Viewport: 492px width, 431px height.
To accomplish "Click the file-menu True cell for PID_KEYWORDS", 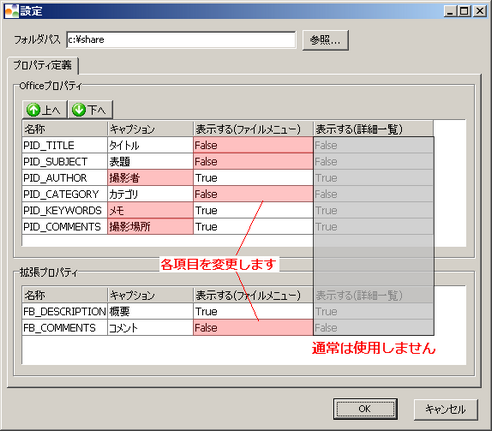I will pyautogui.click(x=253, y=210).
